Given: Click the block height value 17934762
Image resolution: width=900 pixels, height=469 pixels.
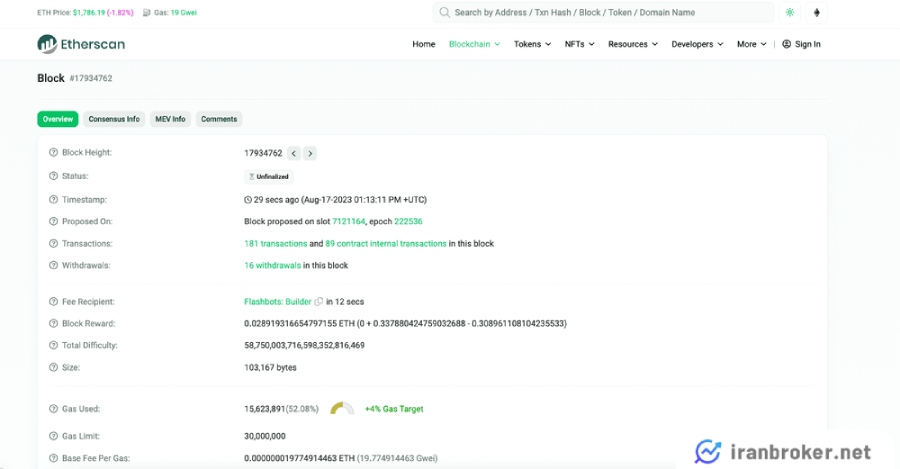Looking at the screenshot, I should pyautogui.click(x=263, y=153).
